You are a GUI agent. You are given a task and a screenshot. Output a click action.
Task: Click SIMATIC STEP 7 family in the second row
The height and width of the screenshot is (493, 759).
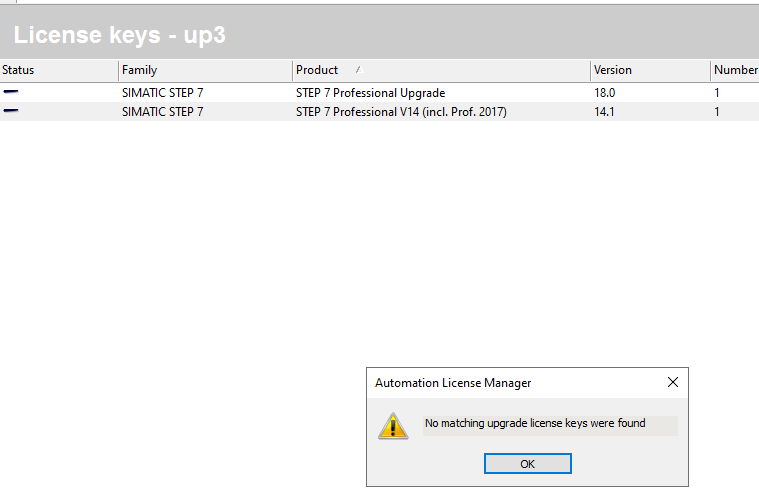click(x=162, y=112)
